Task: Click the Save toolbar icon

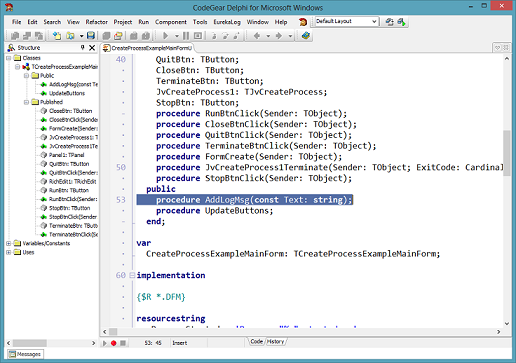Action: [x=91, y=35]
